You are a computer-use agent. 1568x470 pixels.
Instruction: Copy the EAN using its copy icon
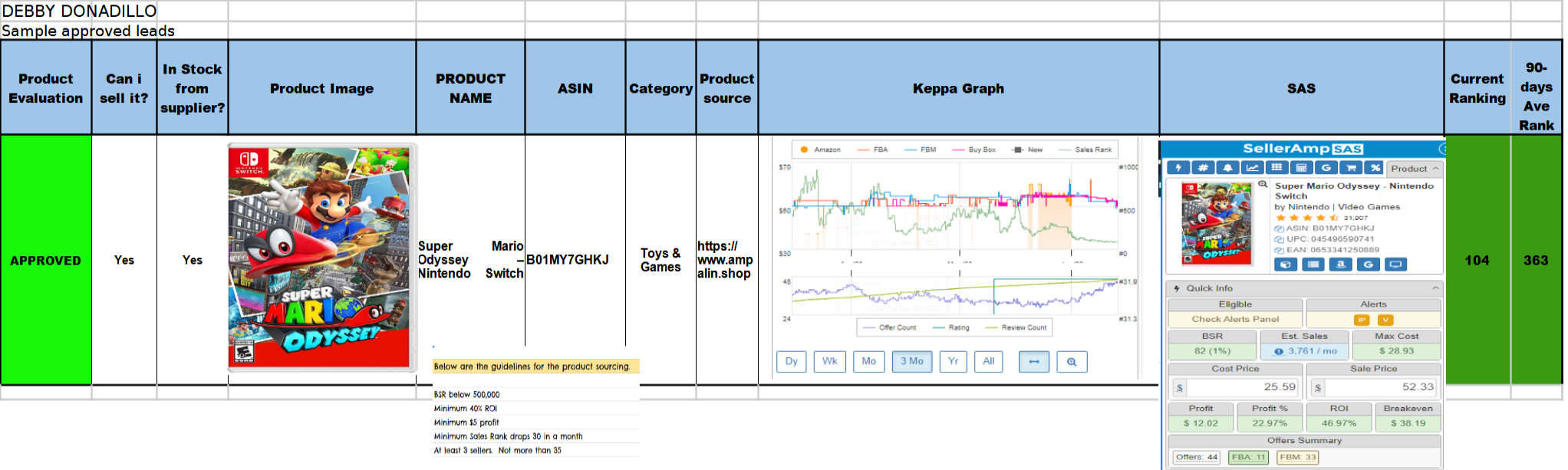pos(1279,250)
